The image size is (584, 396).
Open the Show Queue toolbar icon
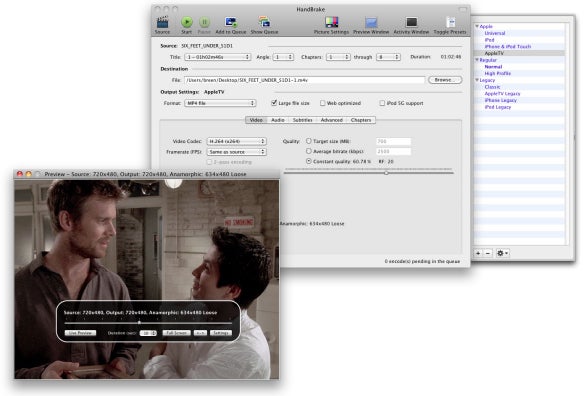(264, 23)
